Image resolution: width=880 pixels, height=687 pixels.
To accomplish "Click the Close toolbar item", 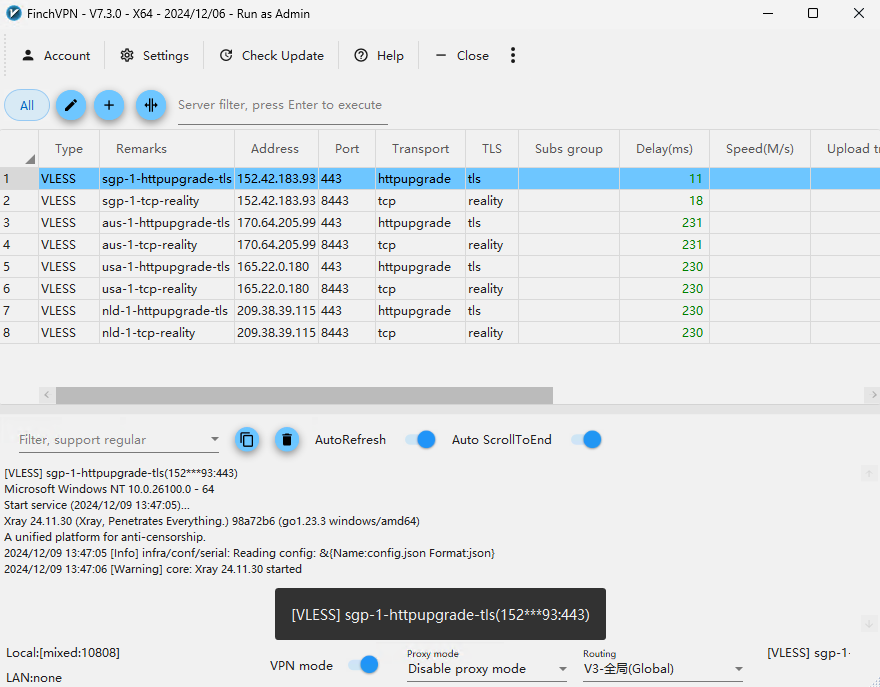I will pyautogui.click(x=462, y=56).
